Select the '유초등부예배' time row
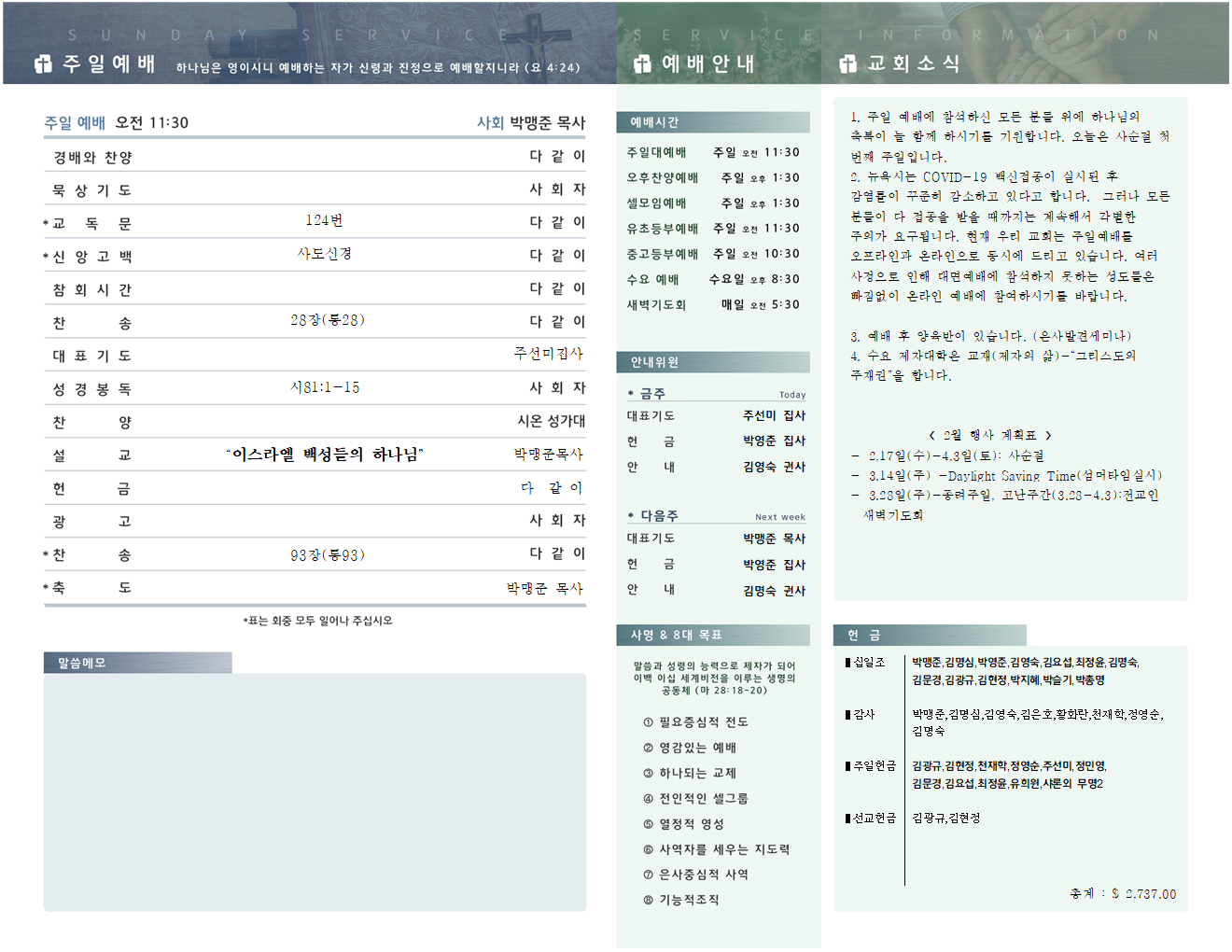This screenshot has width=1232, height=952. tap(713, 228)
